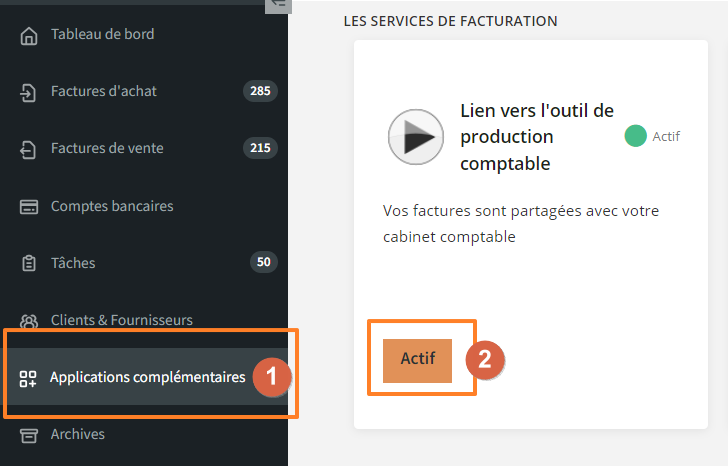Click the Comptes bancaires card icon
This screenshot has height=466, width=728.
[29, 207]
